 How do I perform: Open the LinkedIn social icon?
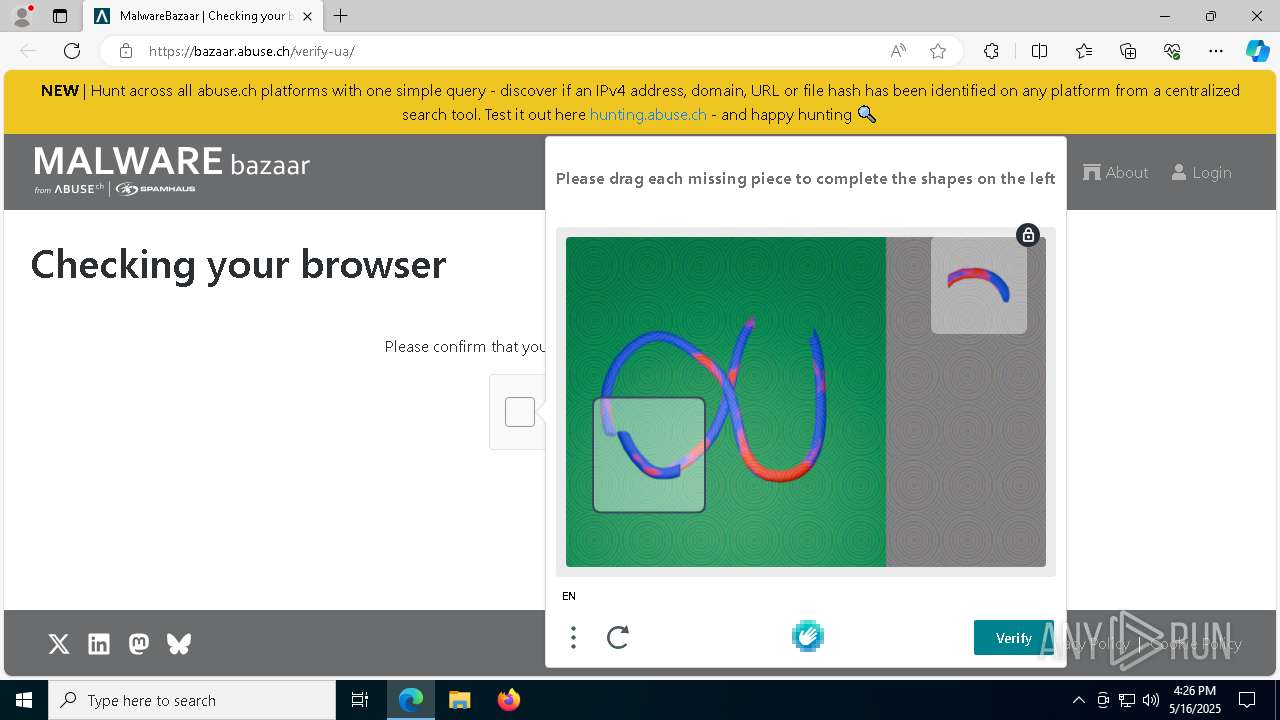(x=99, y=644)
